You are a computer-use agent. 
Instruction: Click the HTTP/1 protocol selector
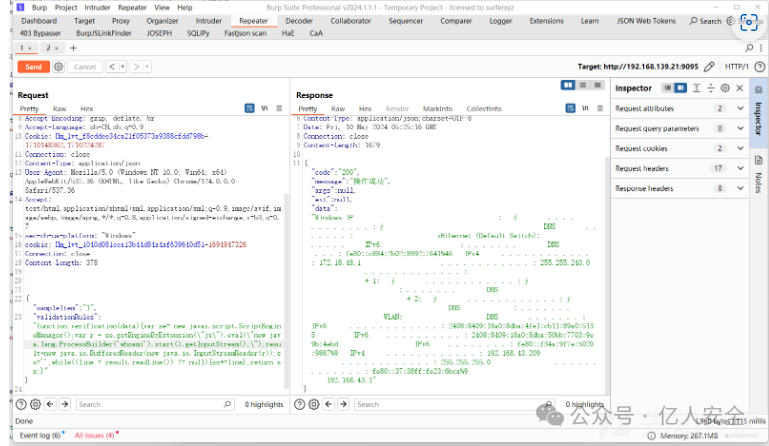[737, 66]
